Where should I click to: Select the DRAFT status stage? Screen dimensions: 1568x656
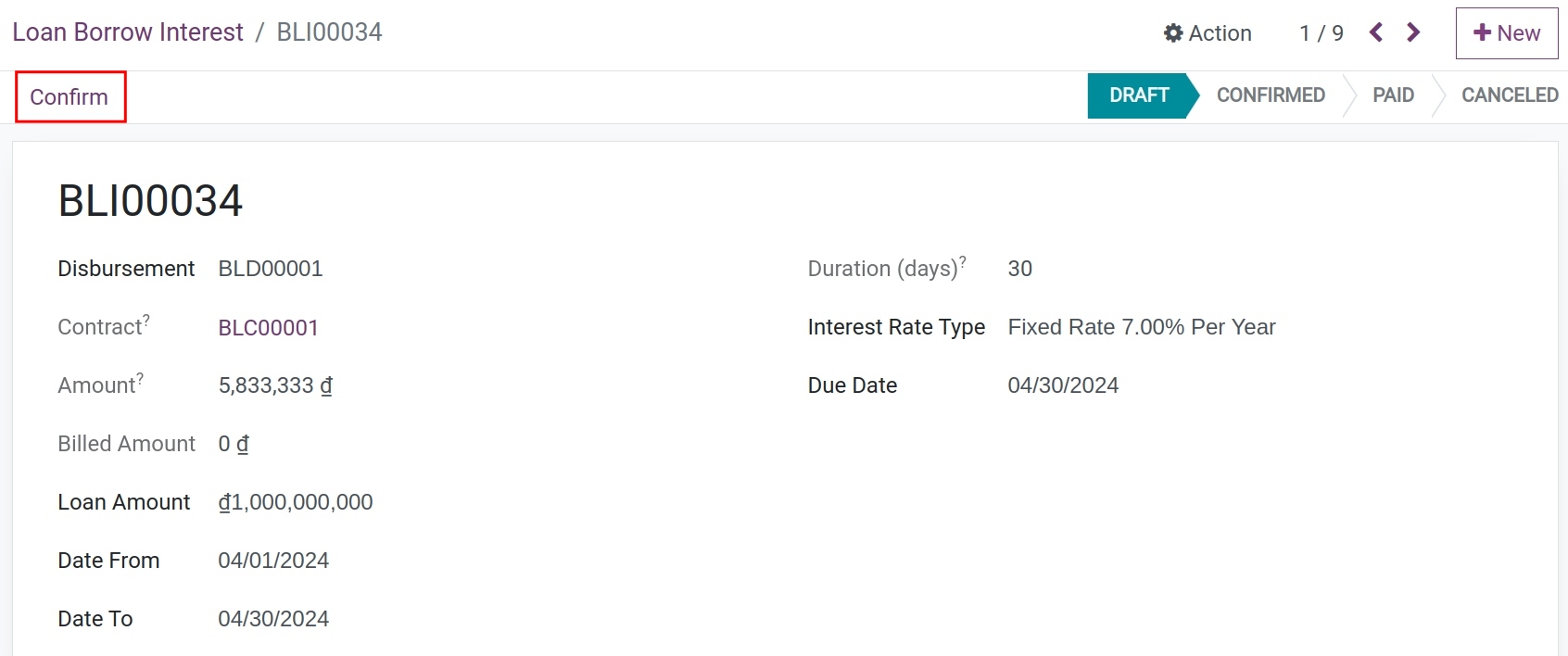tap(1139, 95)
